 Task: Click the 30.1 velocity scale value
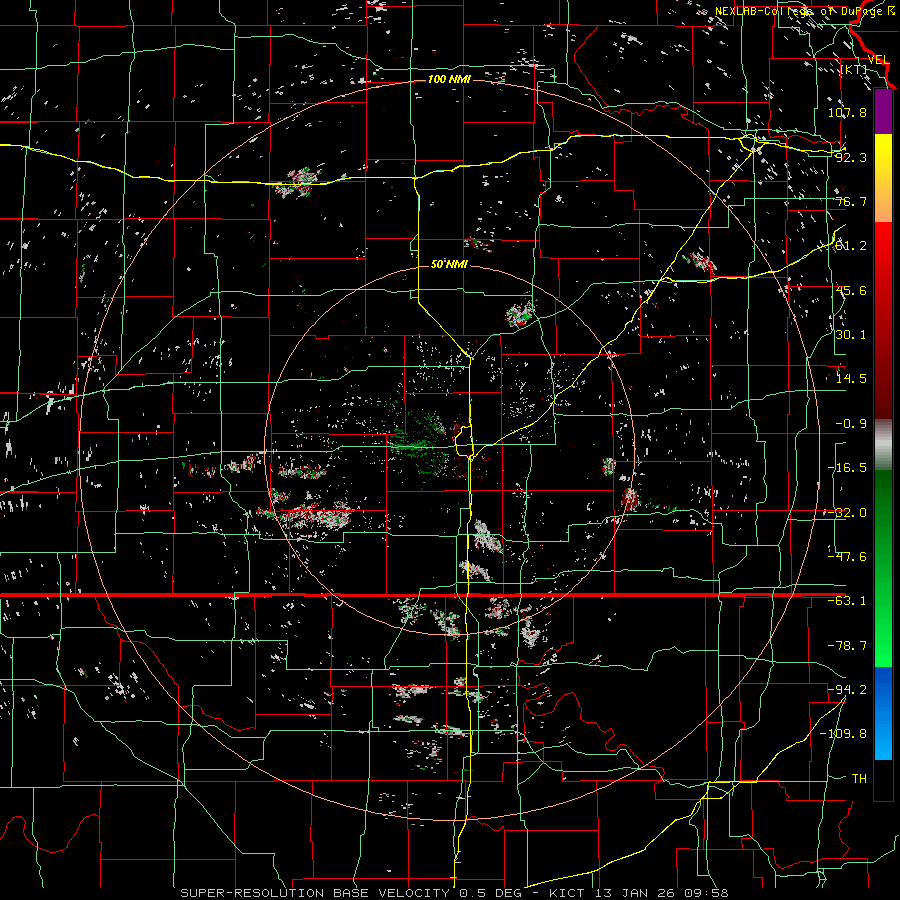click(x=851, y=335)
